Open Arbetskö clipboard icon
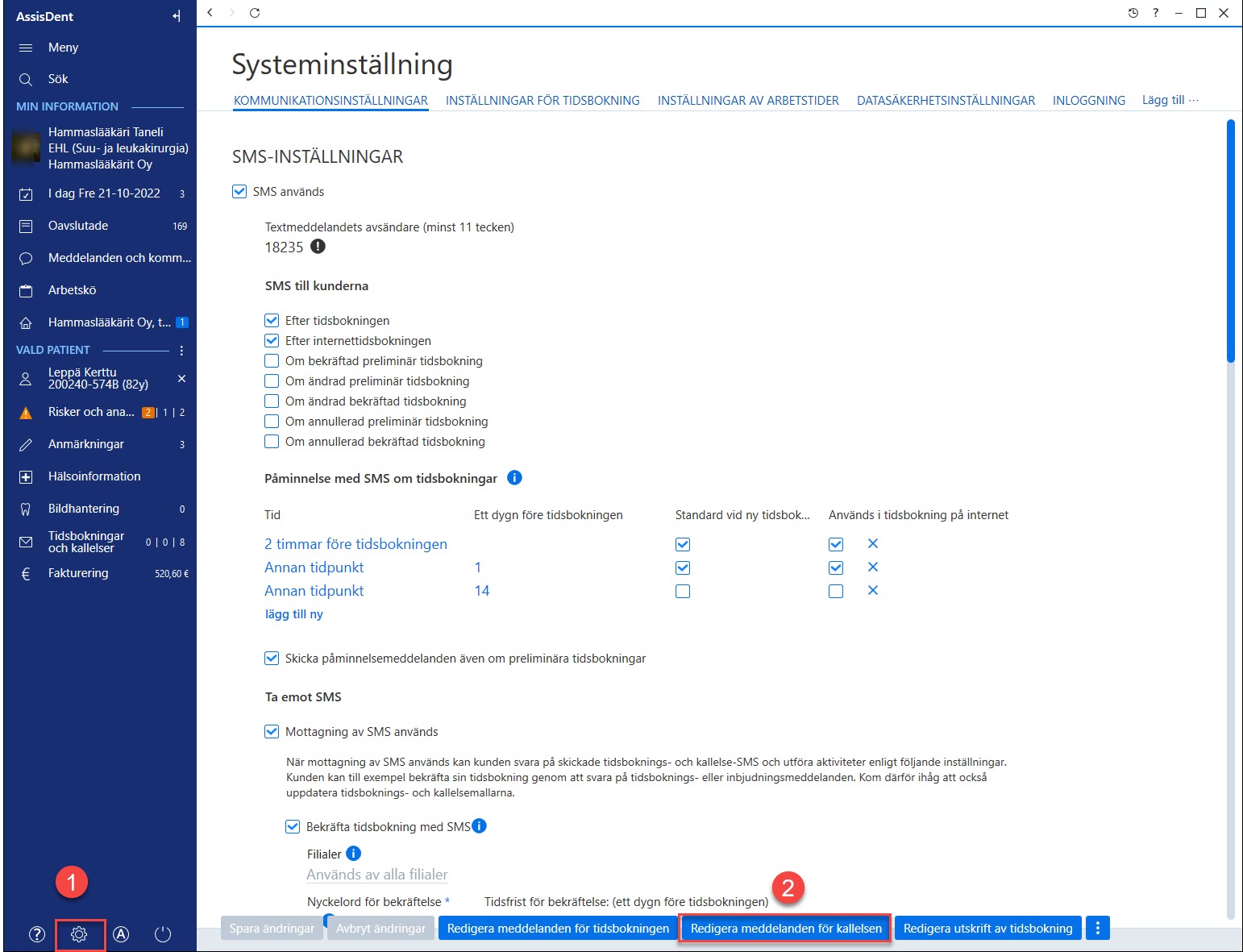1243x952 pixels. [x=26, y=291]
